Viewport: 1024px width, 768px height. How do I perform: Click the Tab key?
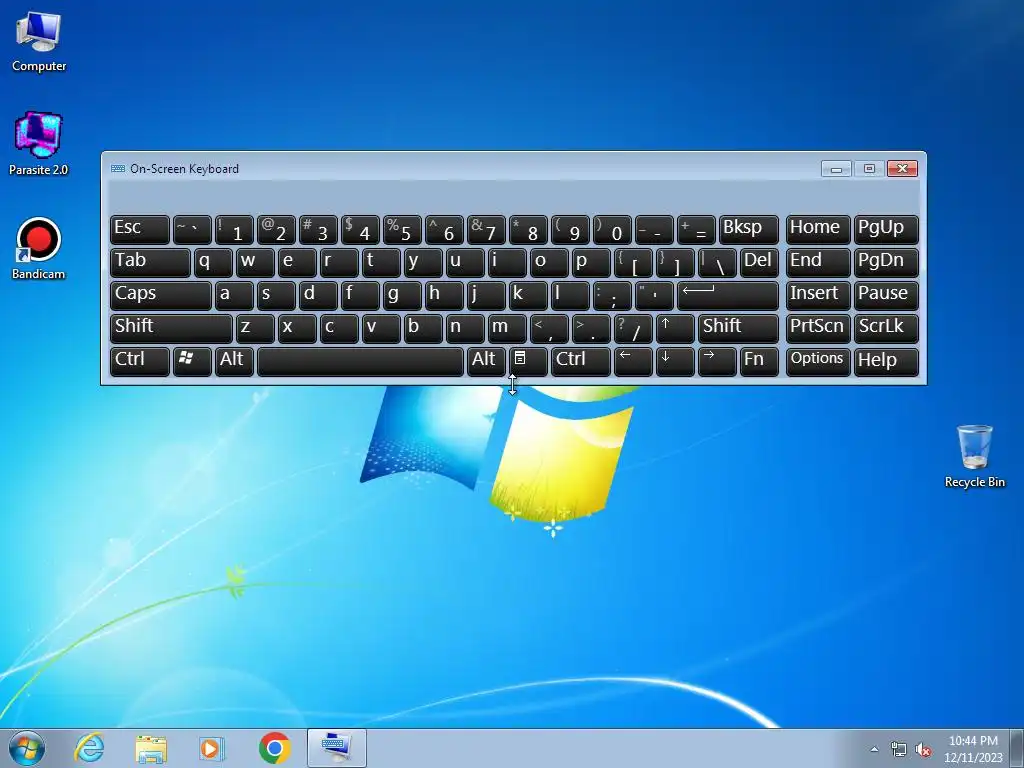click(150, 263)
